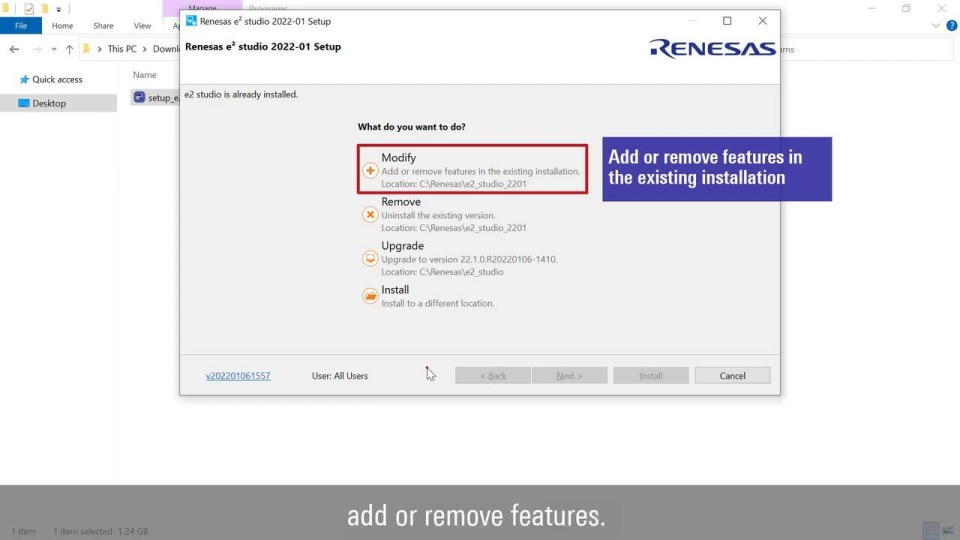Screen dimensions: 960x540
Task: Open Explorer help question mark icon
Action: coord(951,26)
